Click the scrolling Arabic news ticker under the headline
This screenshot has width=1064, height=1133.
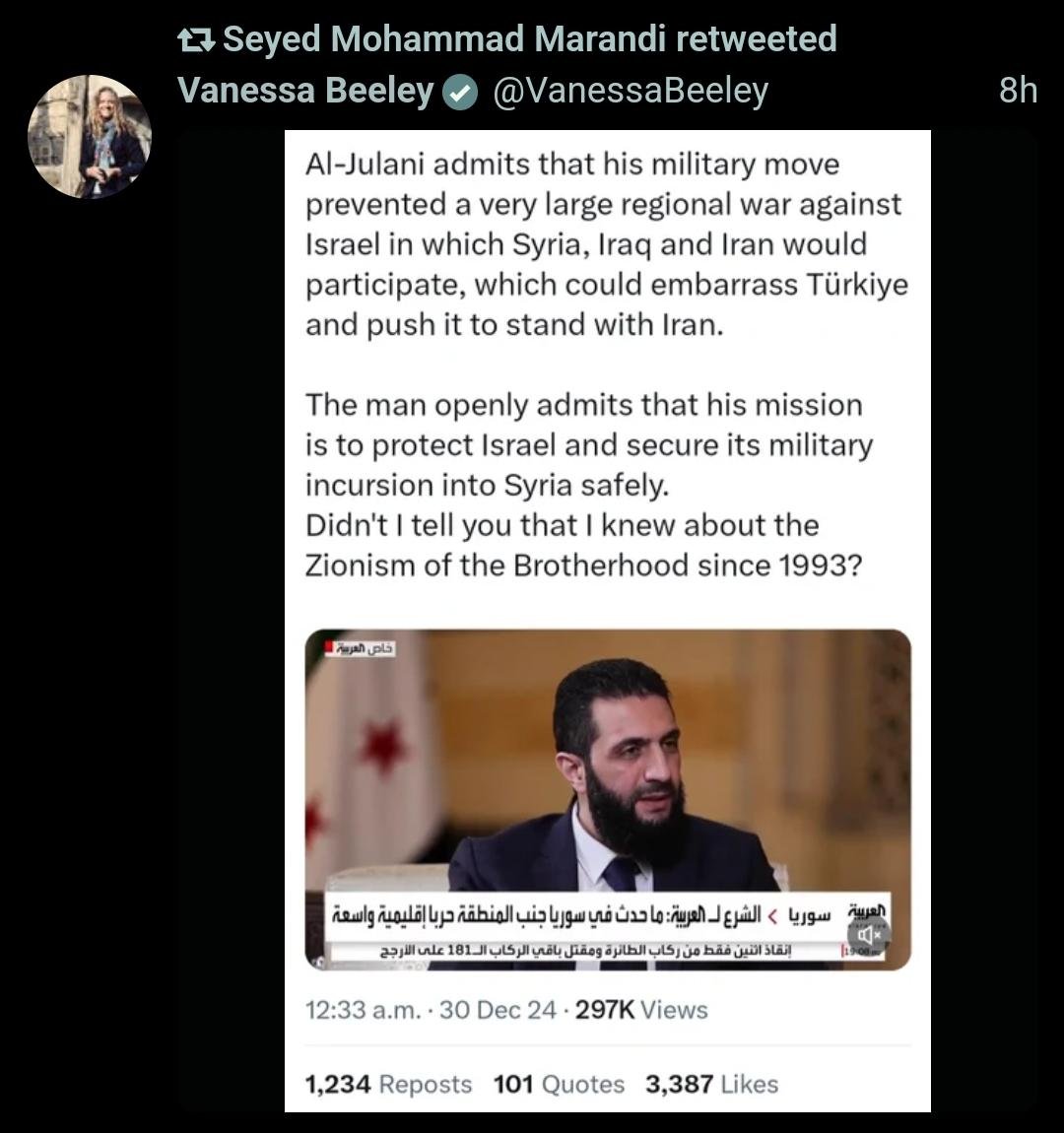(586, 952)
